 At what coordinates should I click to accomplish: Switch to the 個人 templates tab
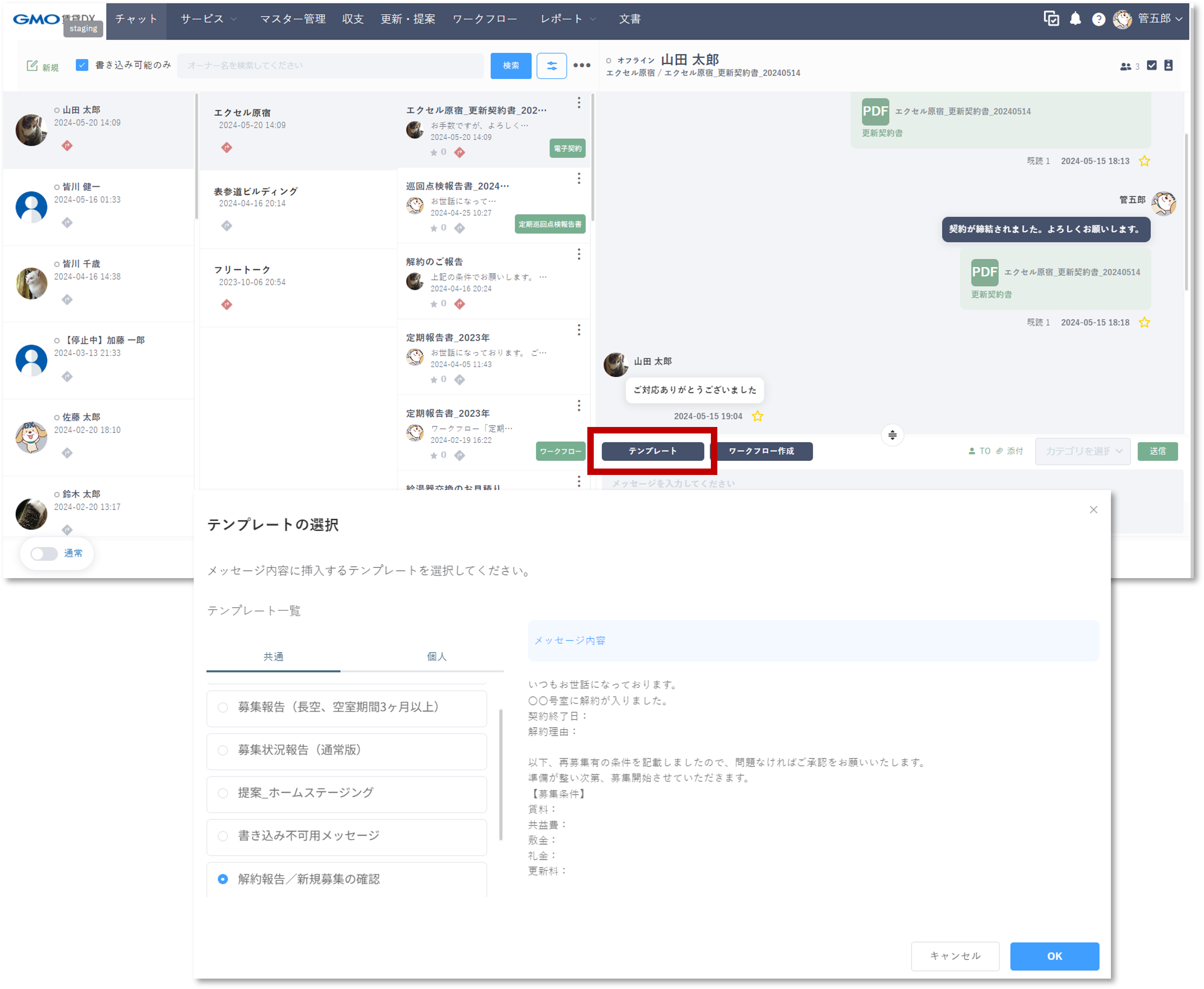436,657
